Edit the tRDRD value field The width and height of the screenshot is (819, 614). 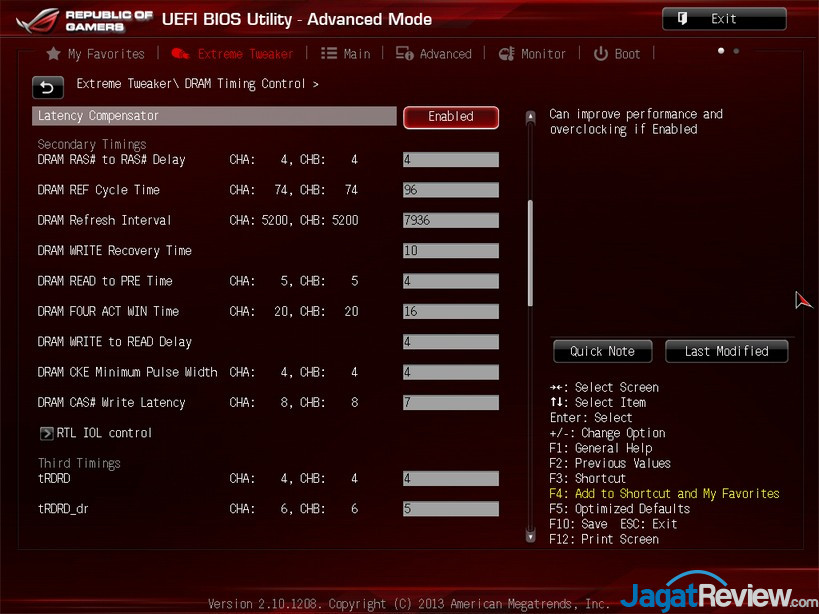coord(451,479)
